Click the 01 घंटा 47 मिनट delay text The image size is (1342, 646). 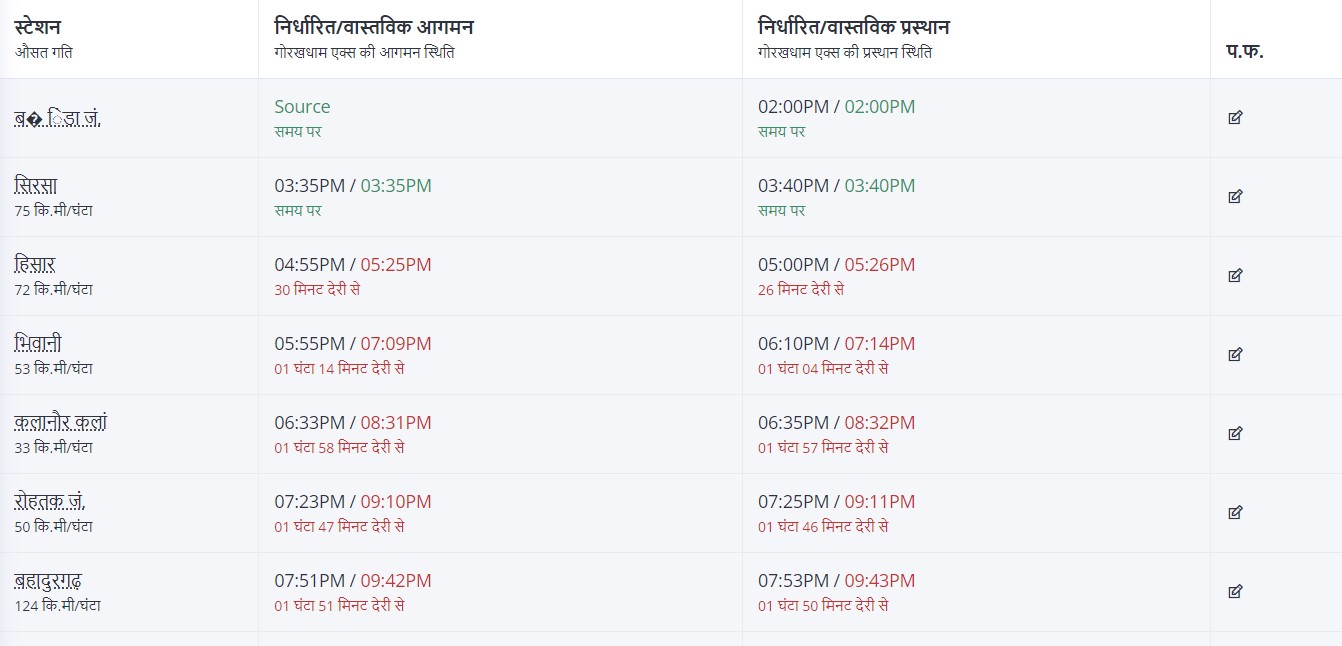339,527
